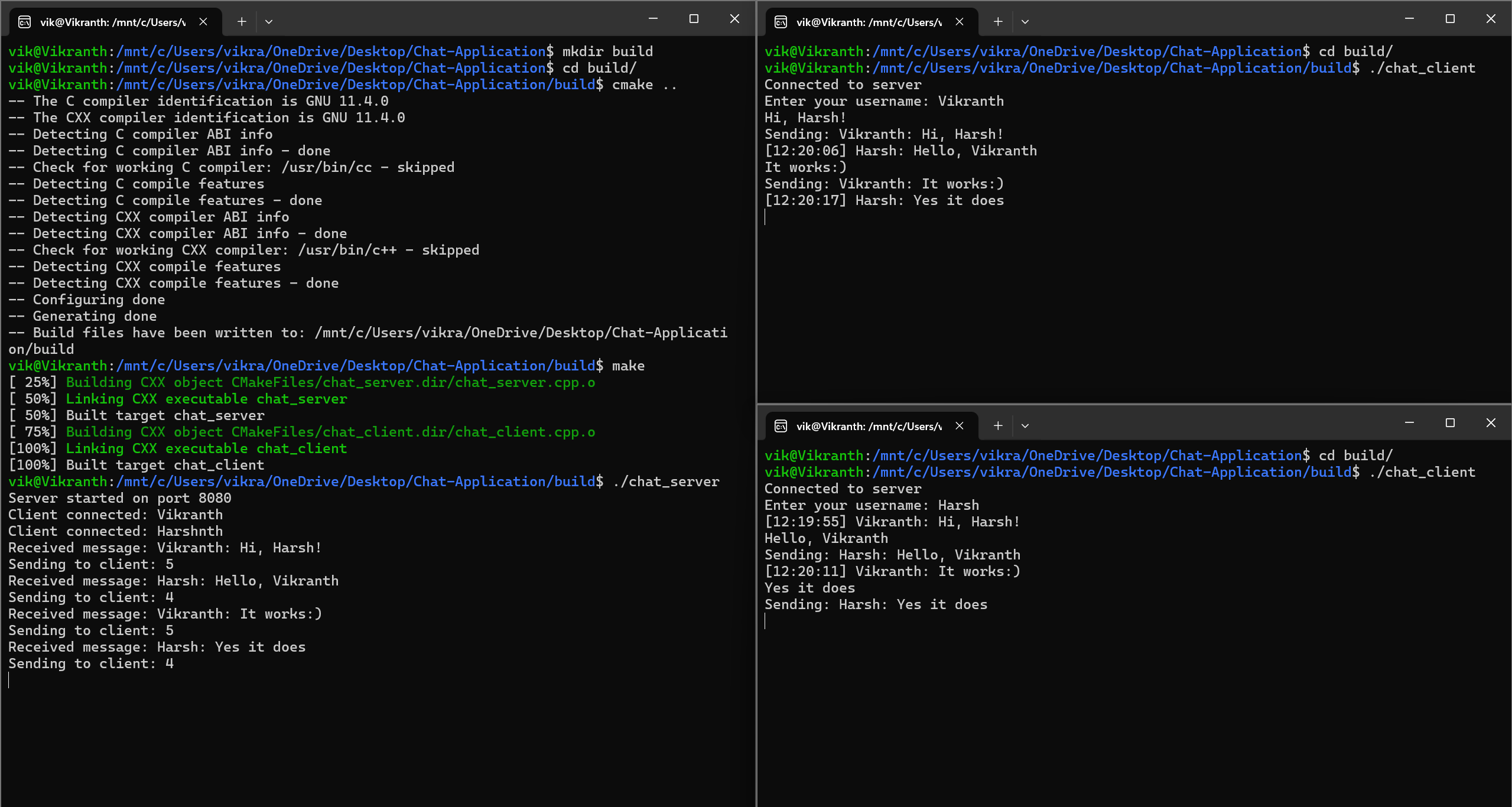Open new tab in top-right client terminal
This screenshot has width=1512, height=807.
point(998,22)
